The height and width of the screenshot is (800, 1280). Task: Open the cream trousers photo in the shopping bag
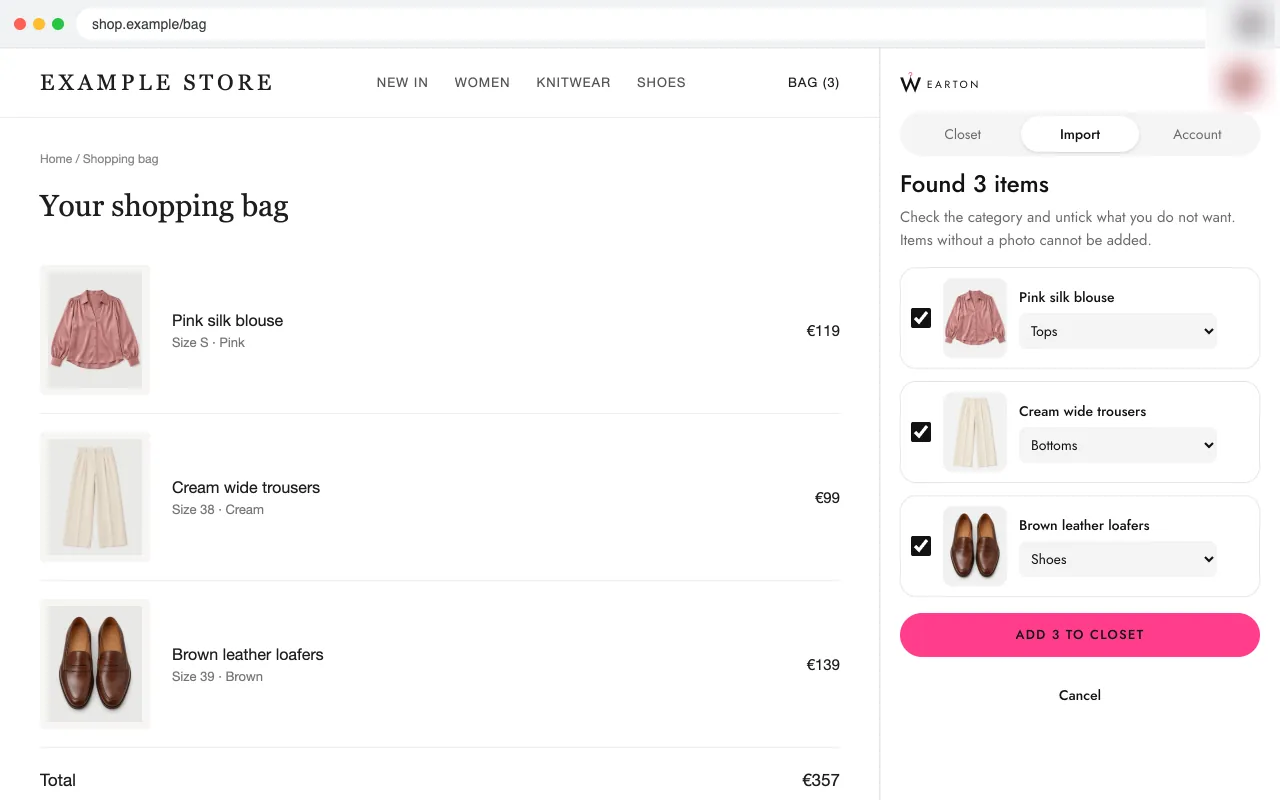[95, 497]
